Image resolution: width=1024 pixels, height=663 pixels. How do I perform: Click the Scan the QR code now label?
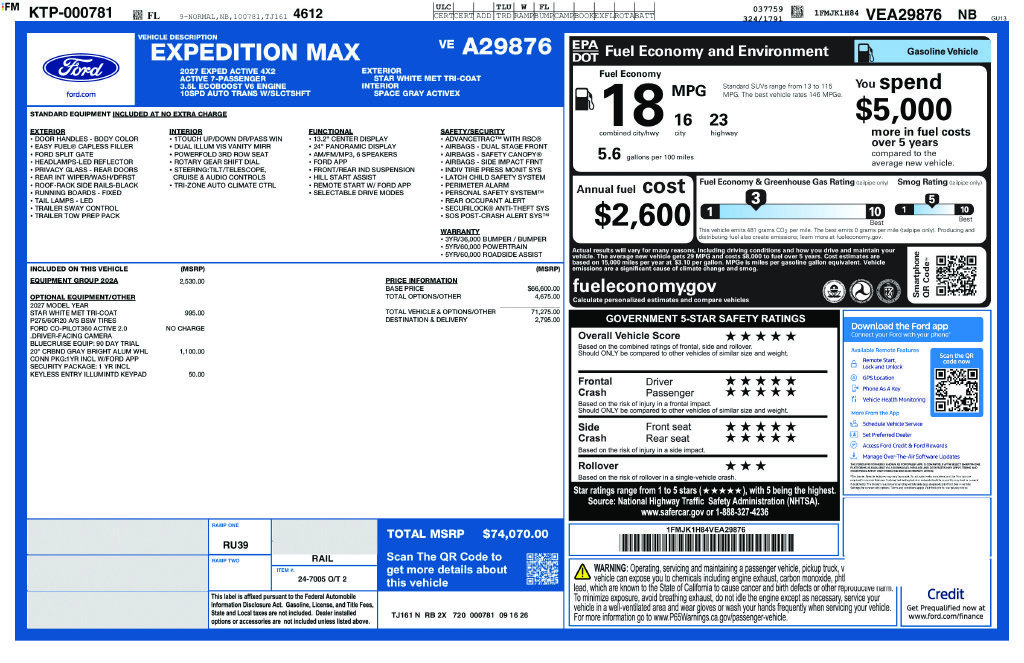(x=956, y=359)
